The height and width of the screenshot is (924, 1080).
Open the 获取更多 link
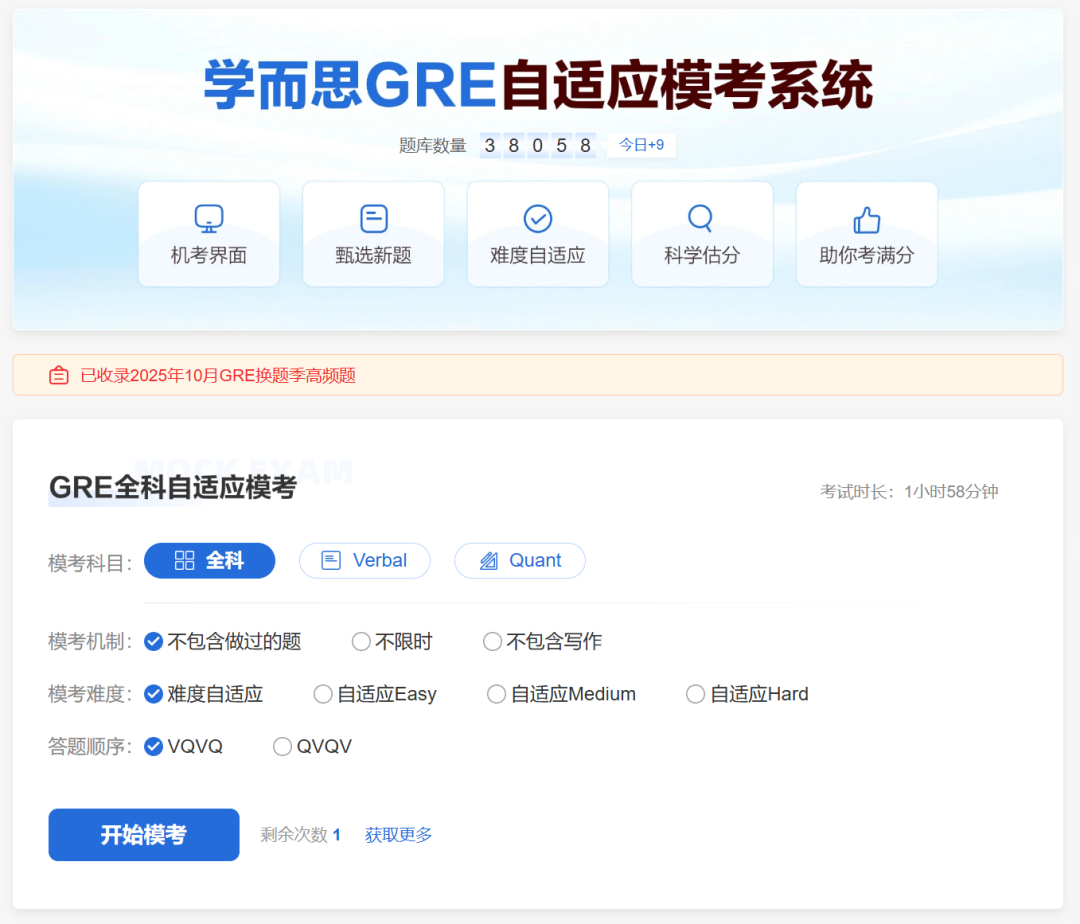398,835
